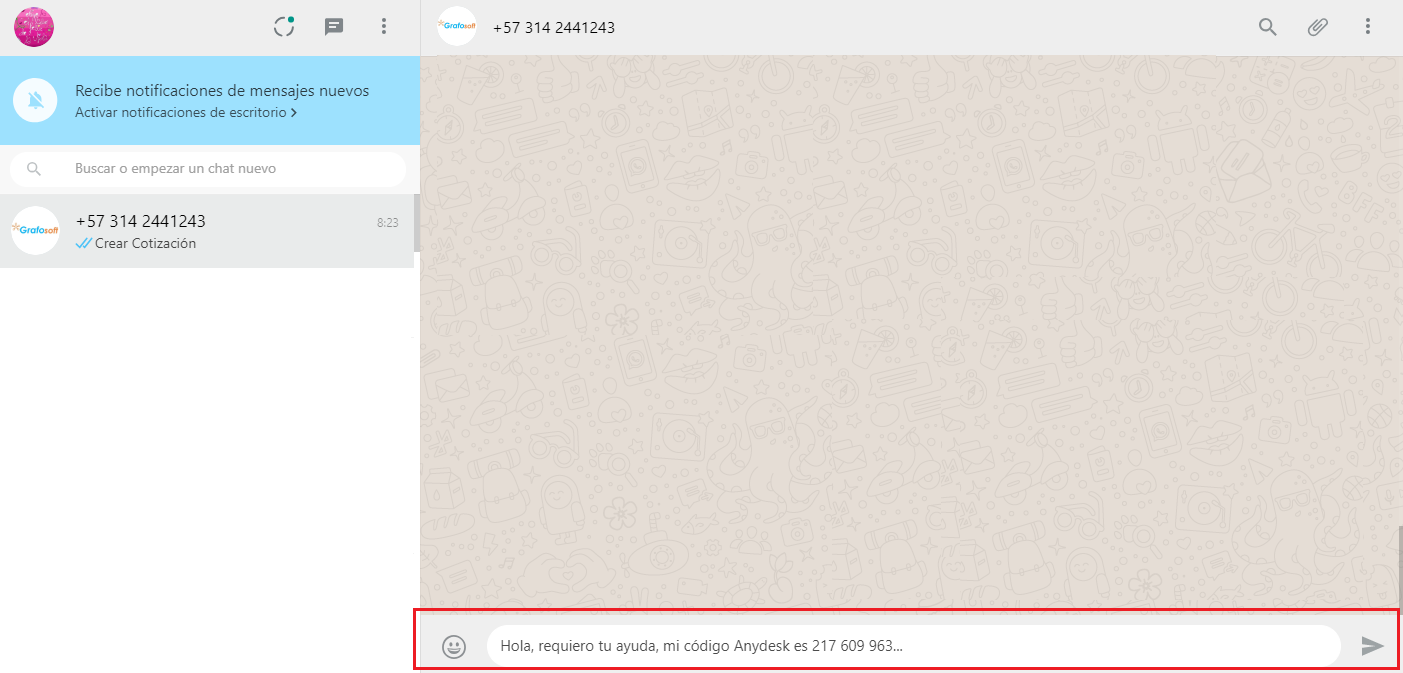Image resolution: width=1403 pixels, height=673 pixels.
Task: Click the magnifier icon in chat search box
Action: [34, 169]
